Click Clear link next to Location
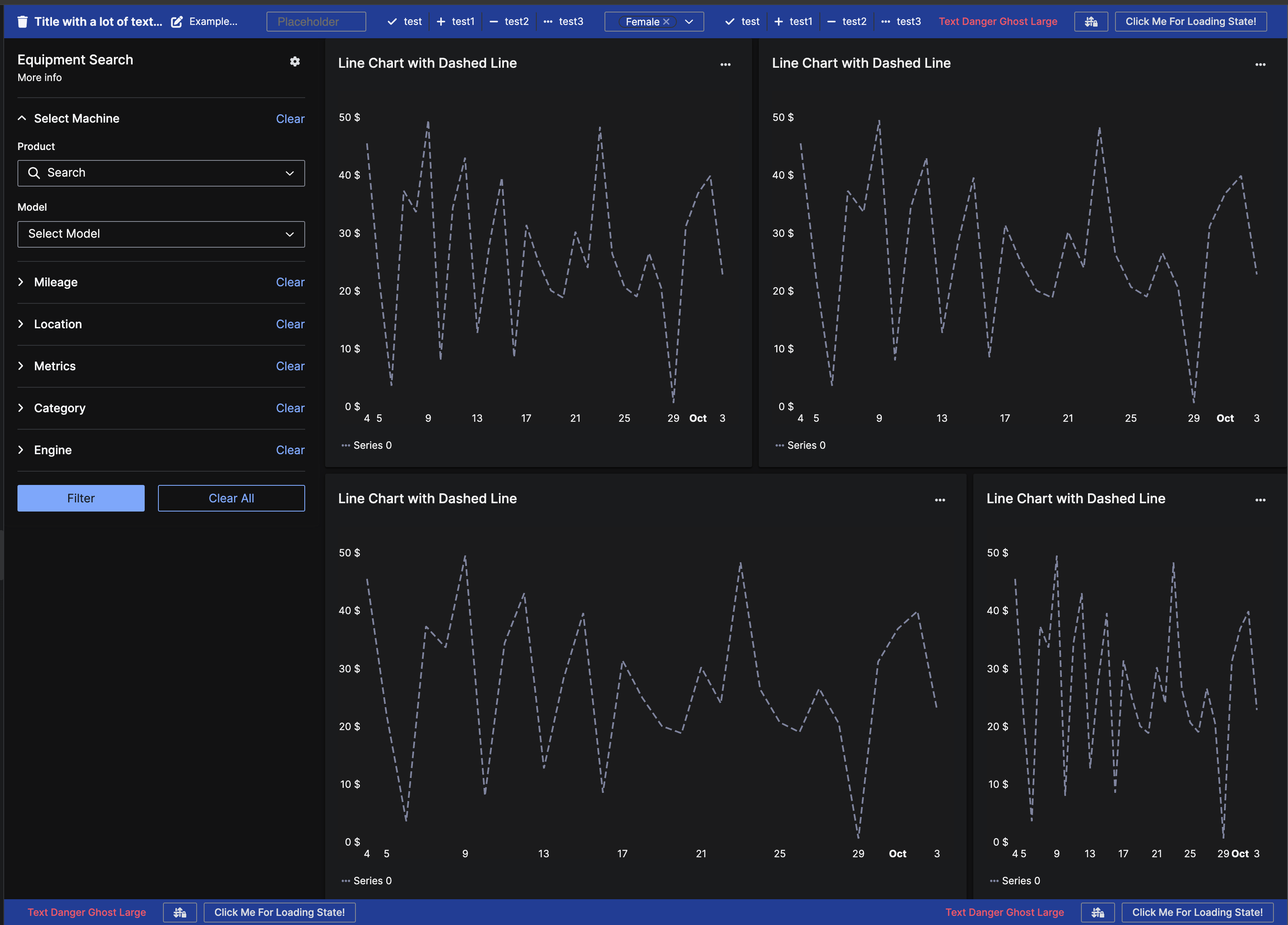1288x925 pixels. click(x=290, y=324)
